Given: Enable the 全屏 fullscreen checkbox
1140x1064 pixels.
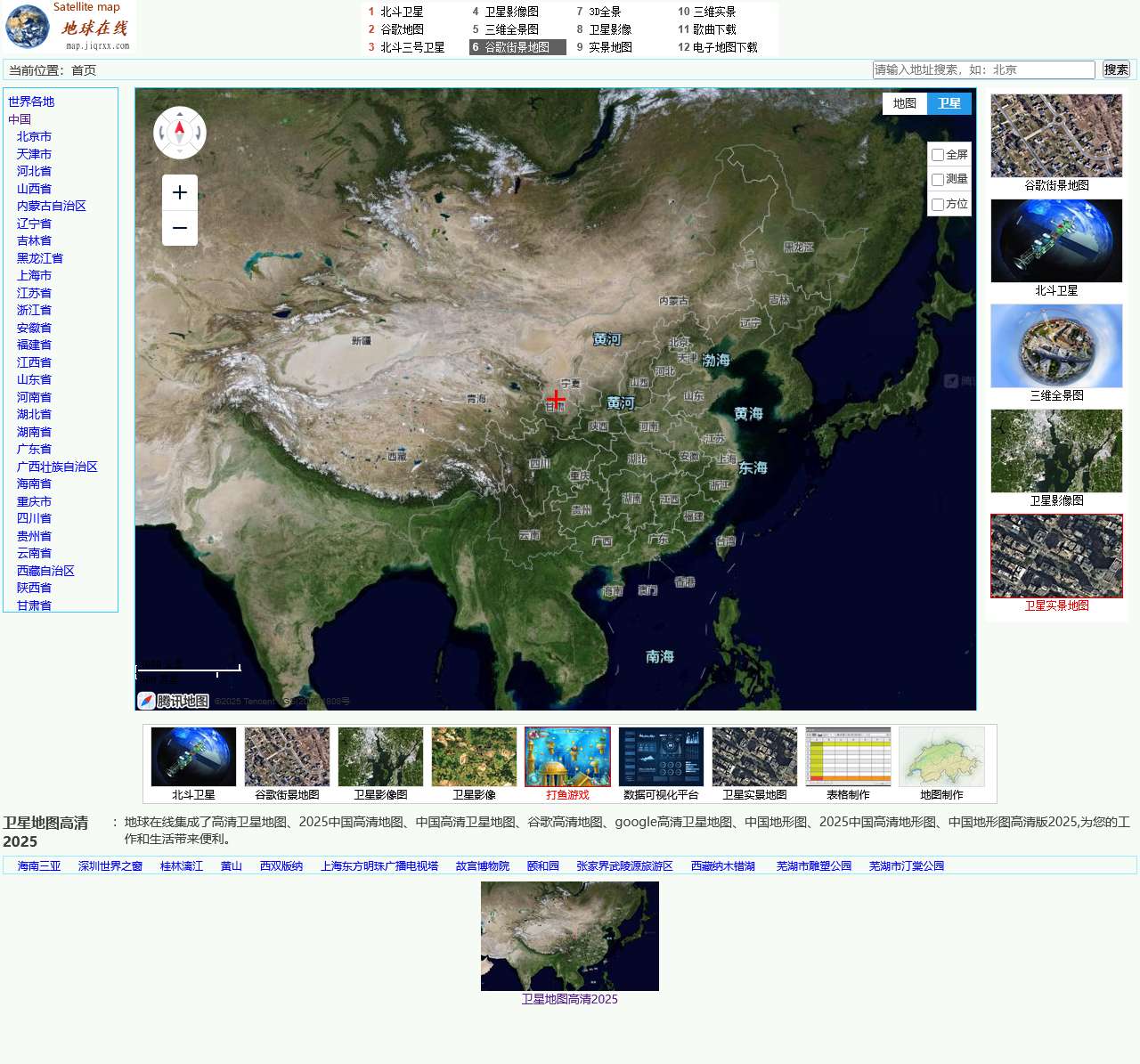Looking at the screenshot, I should (x=937, y=154).
